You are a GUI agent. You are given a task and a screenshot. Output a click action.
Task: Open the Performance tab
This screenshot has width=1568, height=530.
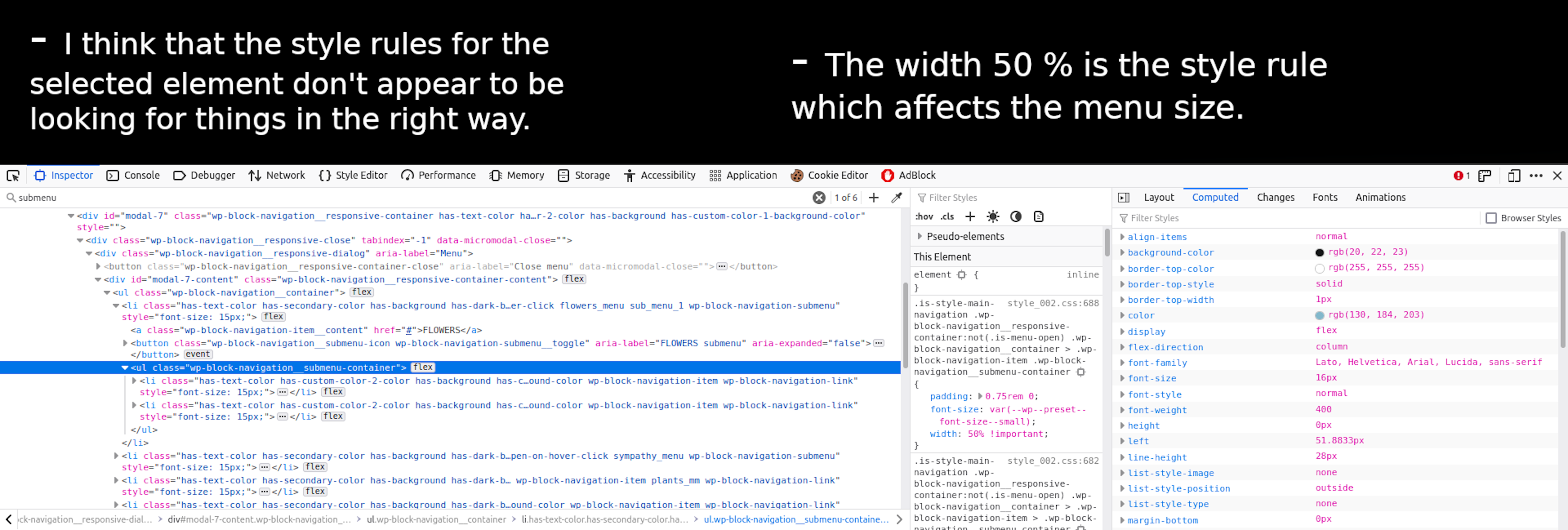click(438, 176)
